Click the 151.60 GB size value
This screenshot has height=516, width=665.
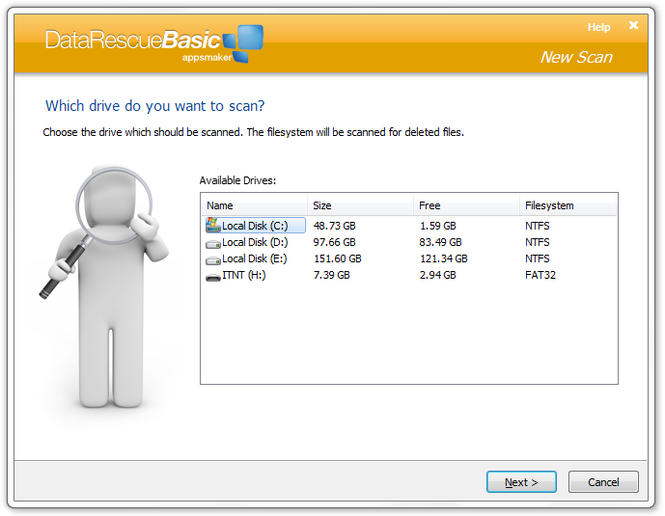click(337, 259)
